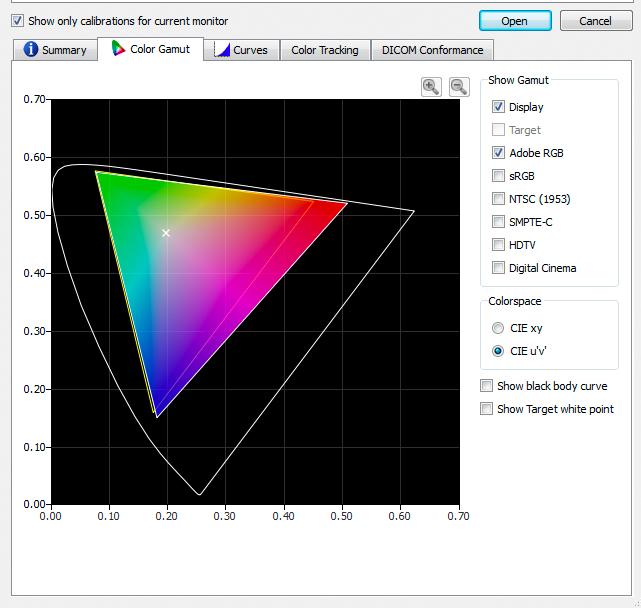
Task: Click the white point cross marker
Action: pyautogui.click(x=166, y=233)
